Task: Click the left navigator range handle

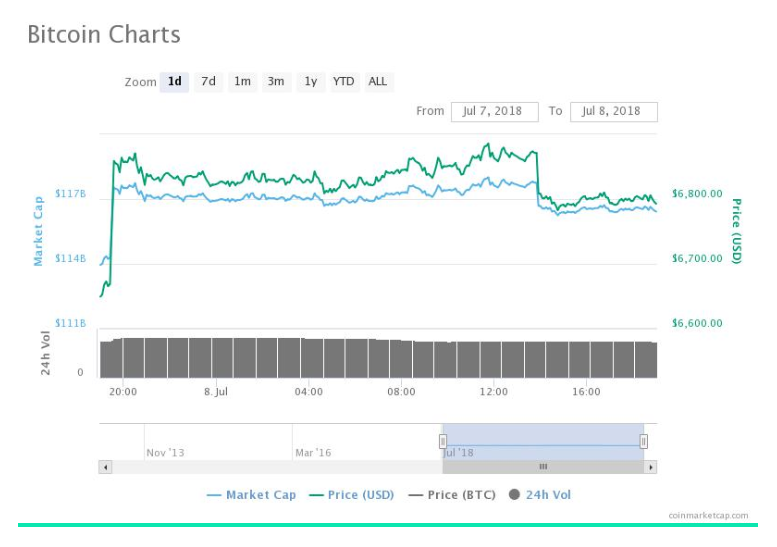Action: click(442, 441)
